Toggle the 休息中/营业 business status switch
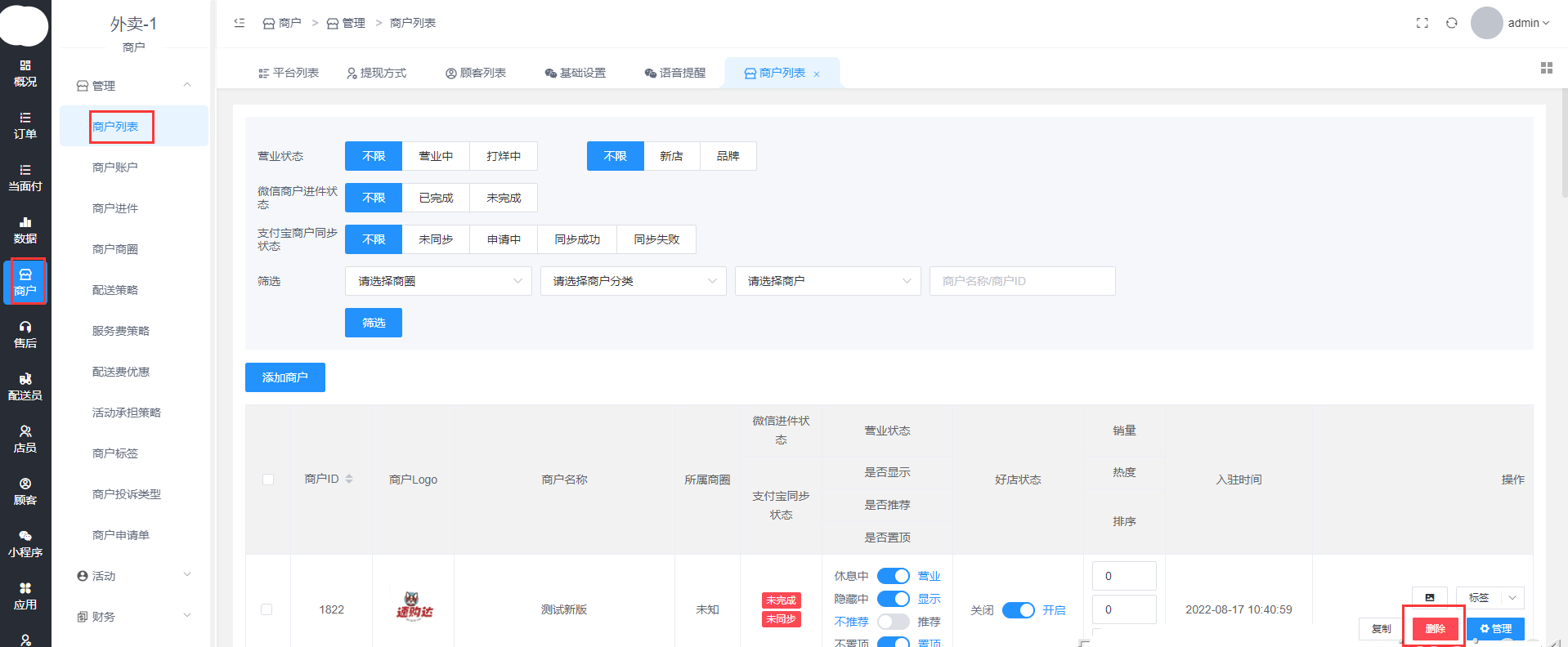Viewport: 1568px width, 647px height. [893, 576]
